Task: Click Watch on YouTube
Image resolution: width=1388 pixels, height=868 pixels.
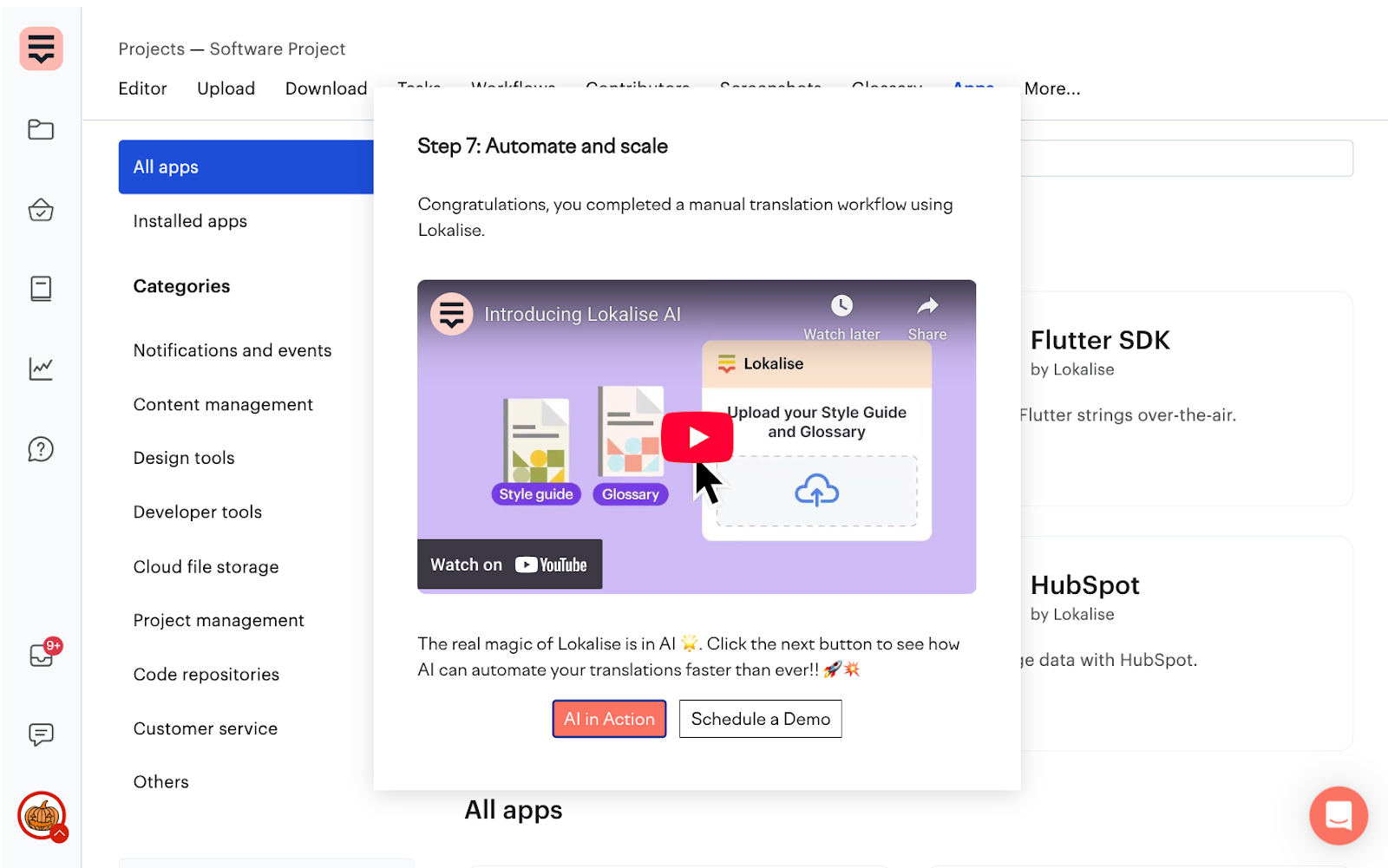Action: click(x=510, y=565)
